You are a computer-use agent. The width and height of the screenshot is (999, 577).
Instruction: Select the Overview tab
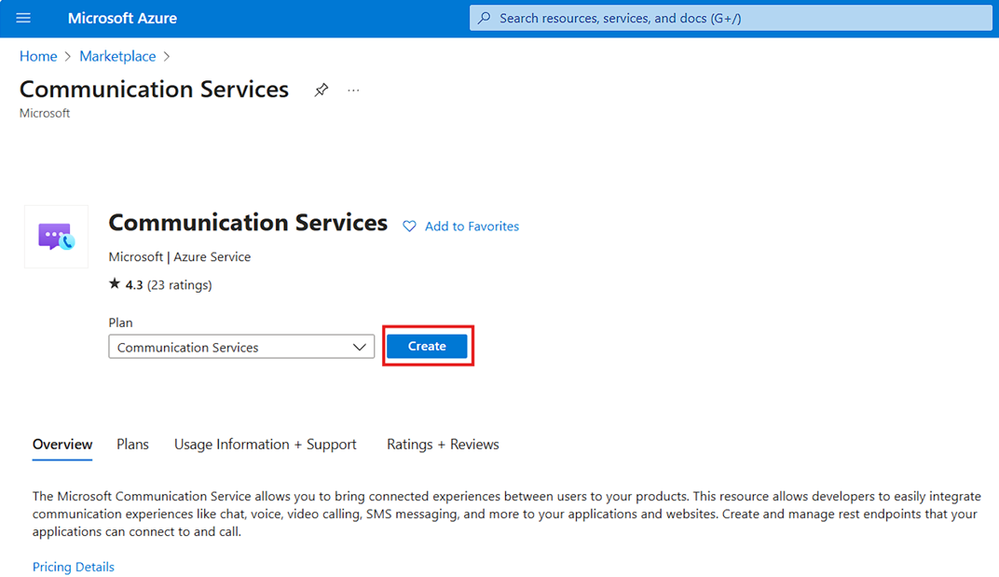tap(62, 444)
